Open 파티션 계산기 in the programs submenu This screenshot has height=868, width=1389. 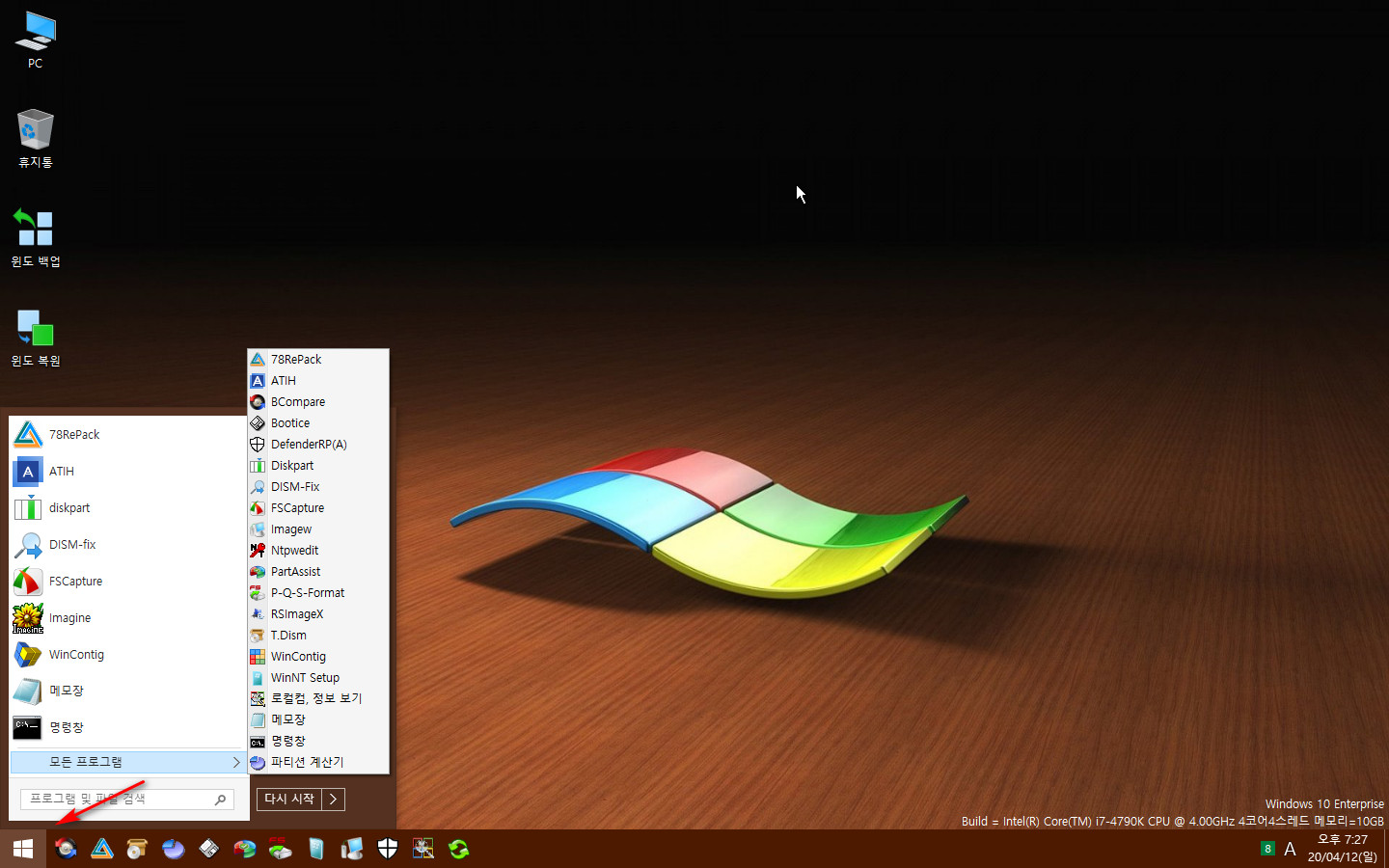coord(318,762)
